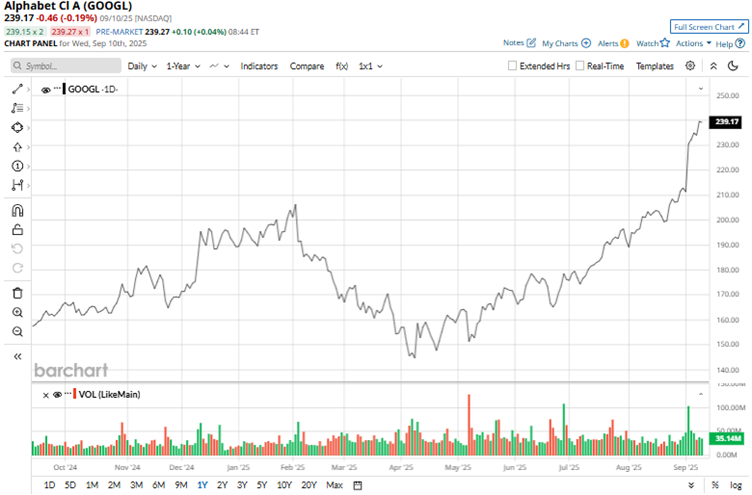This screenshot has height=495, width=752.
Task: Open the Actions dropdown menu
Action: tap(693, 43)
